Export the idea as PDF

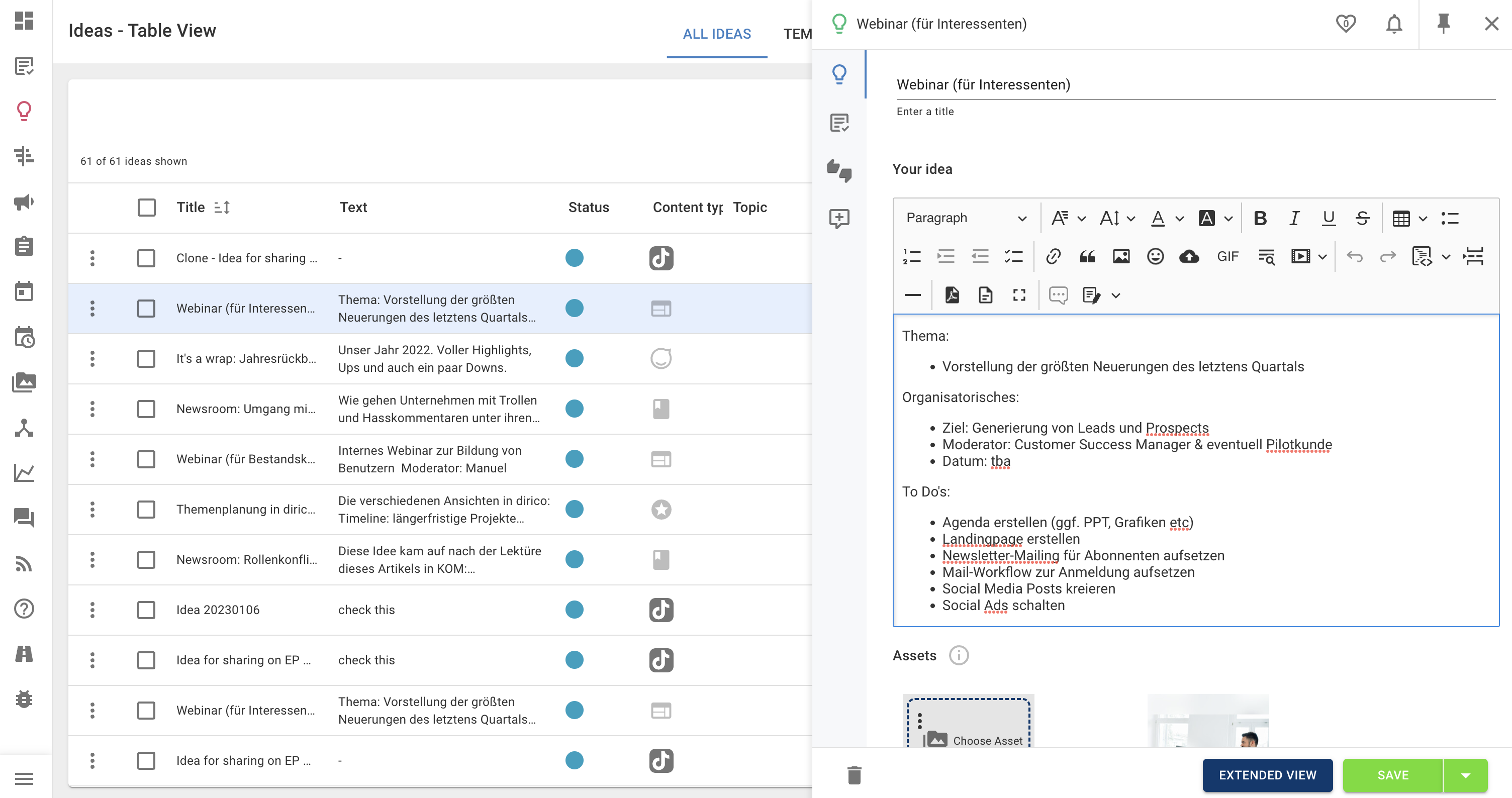[x=952, y=294]
